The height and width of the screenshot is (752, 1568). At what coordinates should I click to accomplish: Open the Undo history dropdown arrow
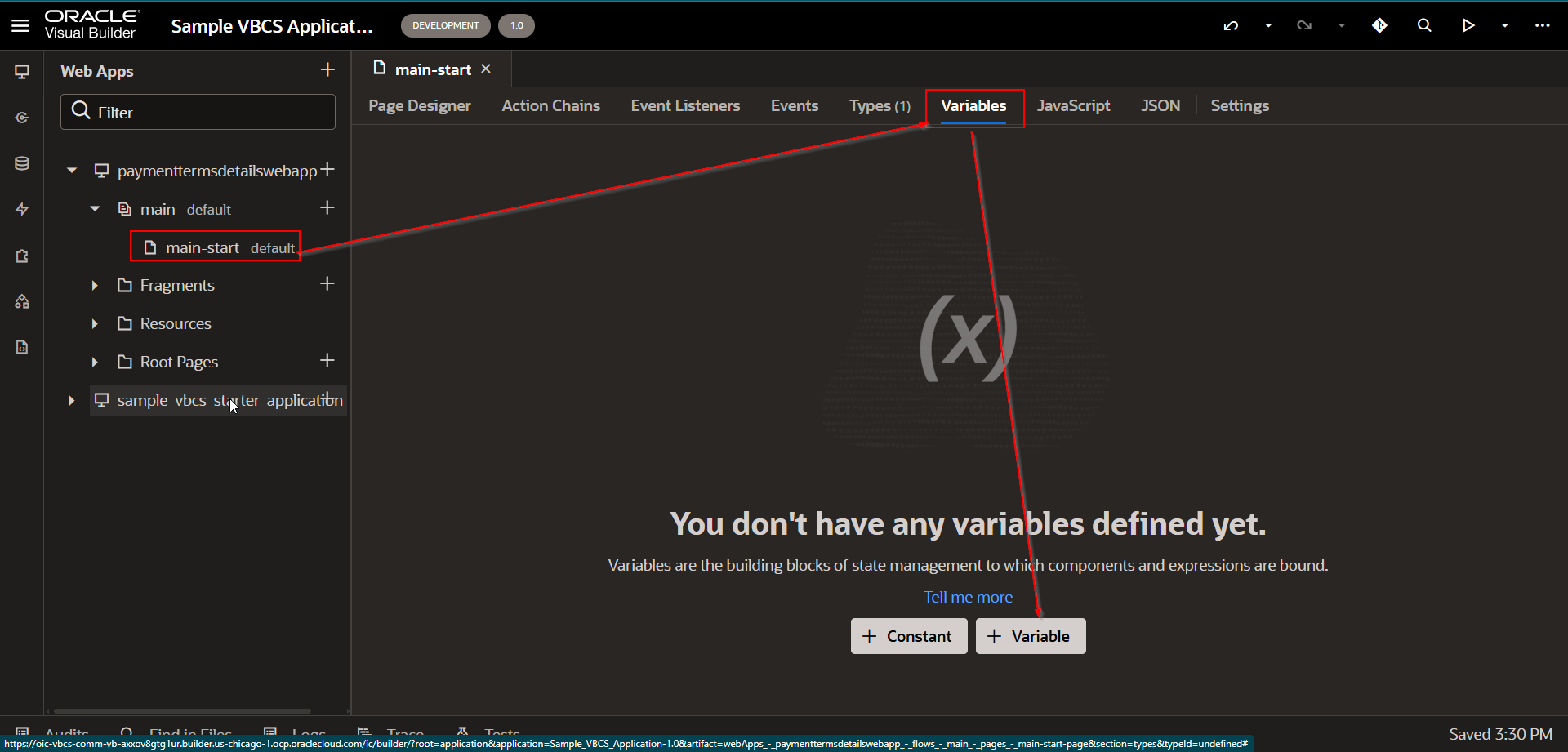click(x=1268, y=25)
